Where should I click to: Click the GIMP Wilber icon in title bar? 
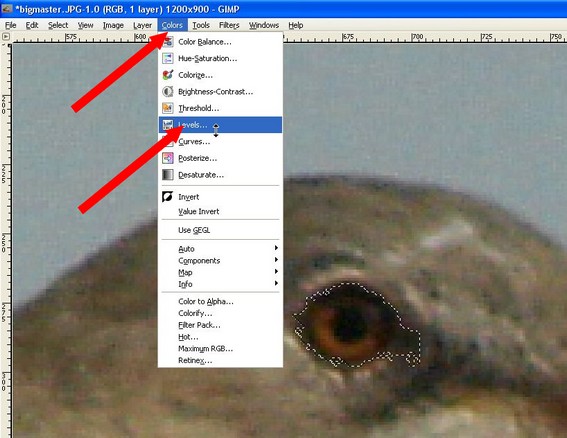(x=7, y=8)
